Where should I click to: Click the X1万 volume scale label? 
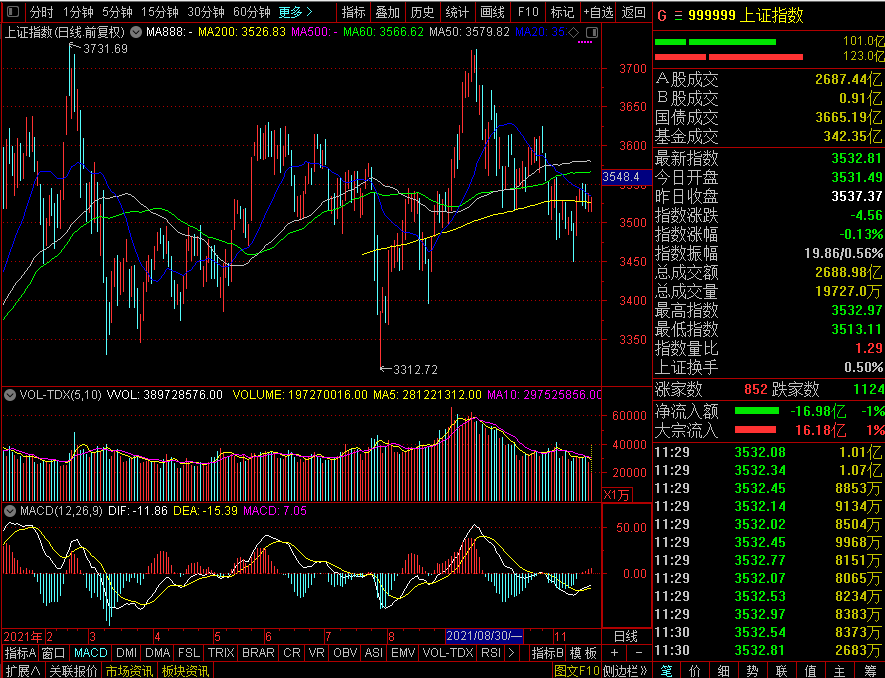(x=616, y=494)
